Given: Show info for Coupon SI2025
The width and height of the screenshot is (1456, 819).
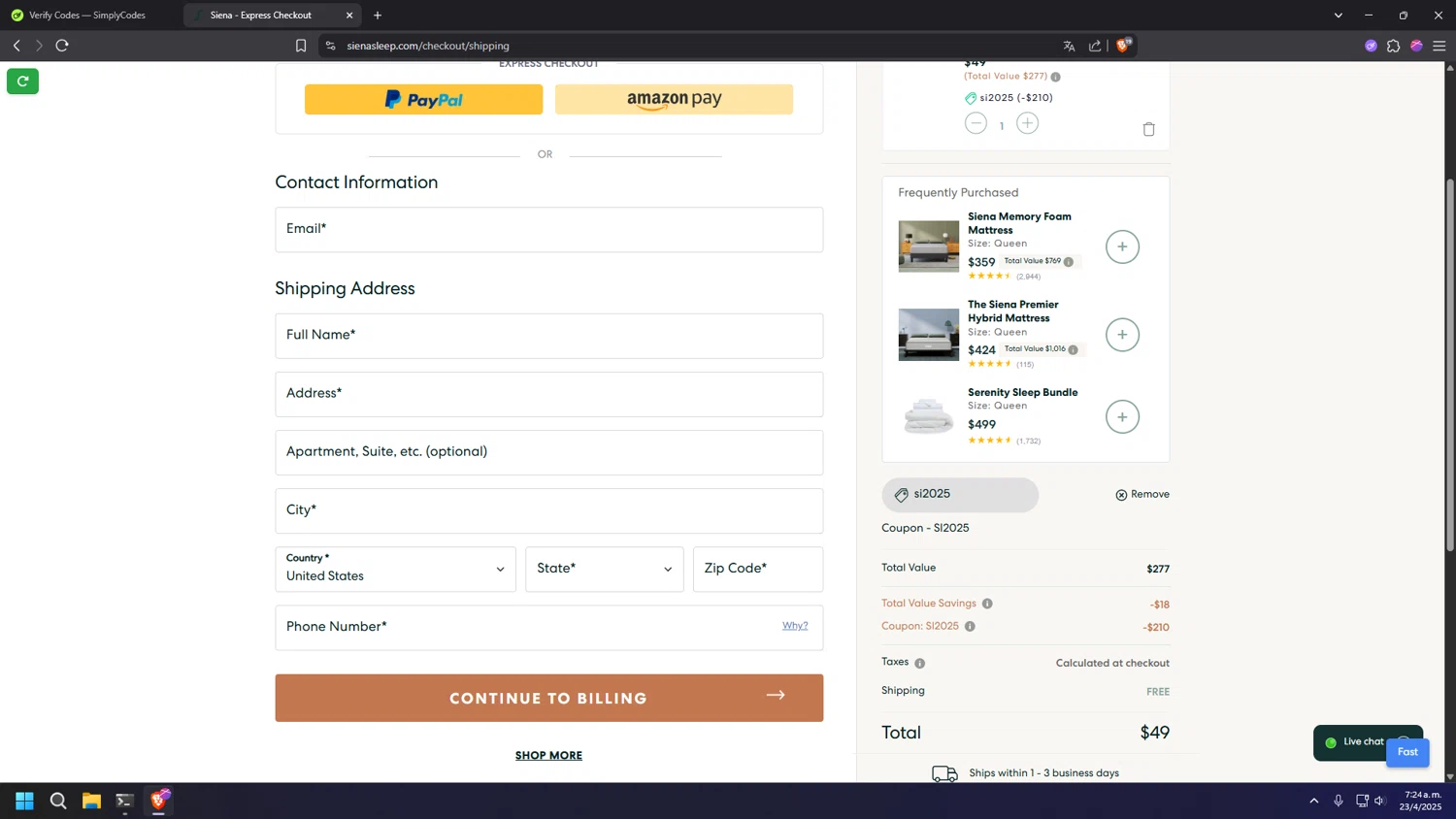Looking at the screenshot, I should (970, 626).
